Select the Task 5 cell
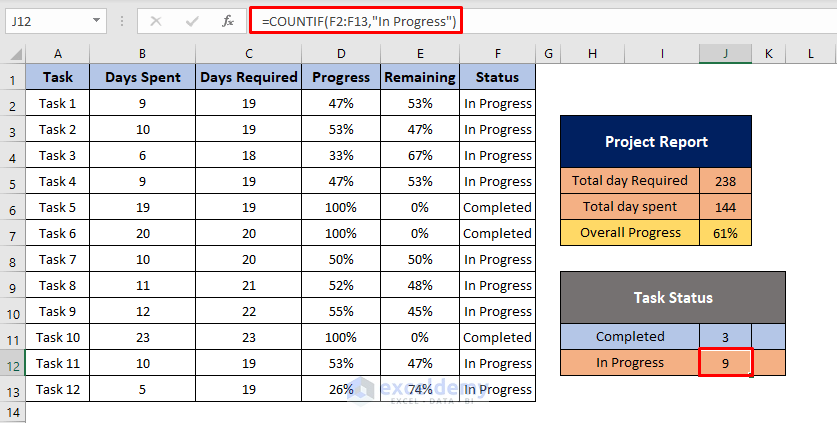 pos(58,207)
